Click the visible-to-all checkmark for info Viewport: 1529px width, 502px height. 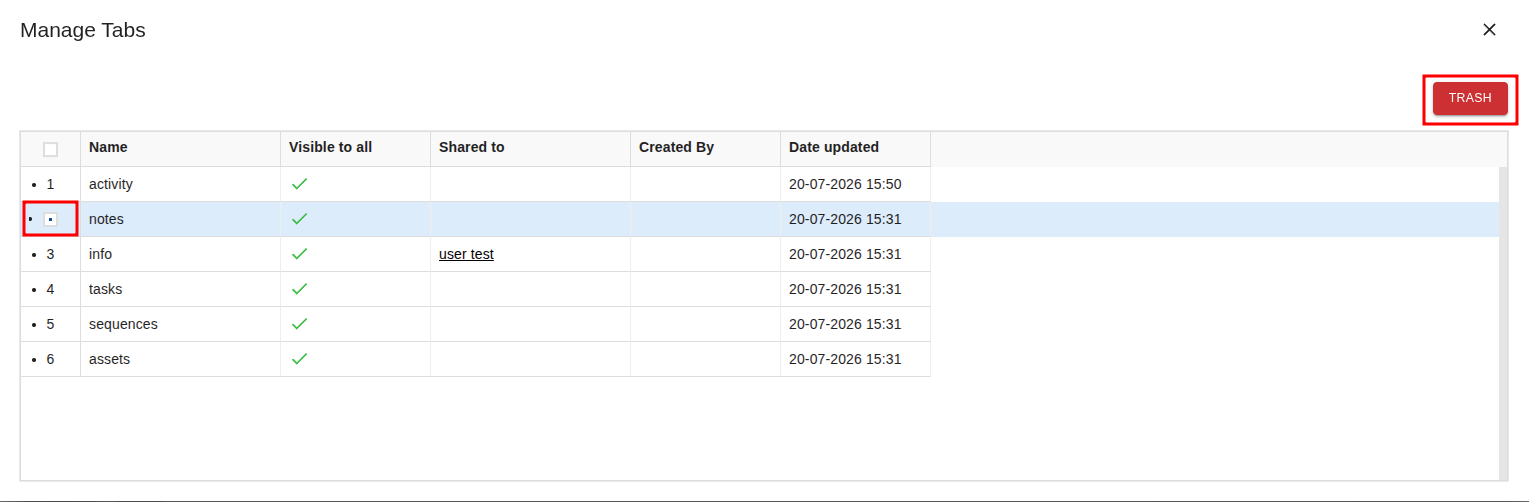[x=299, y=254]
